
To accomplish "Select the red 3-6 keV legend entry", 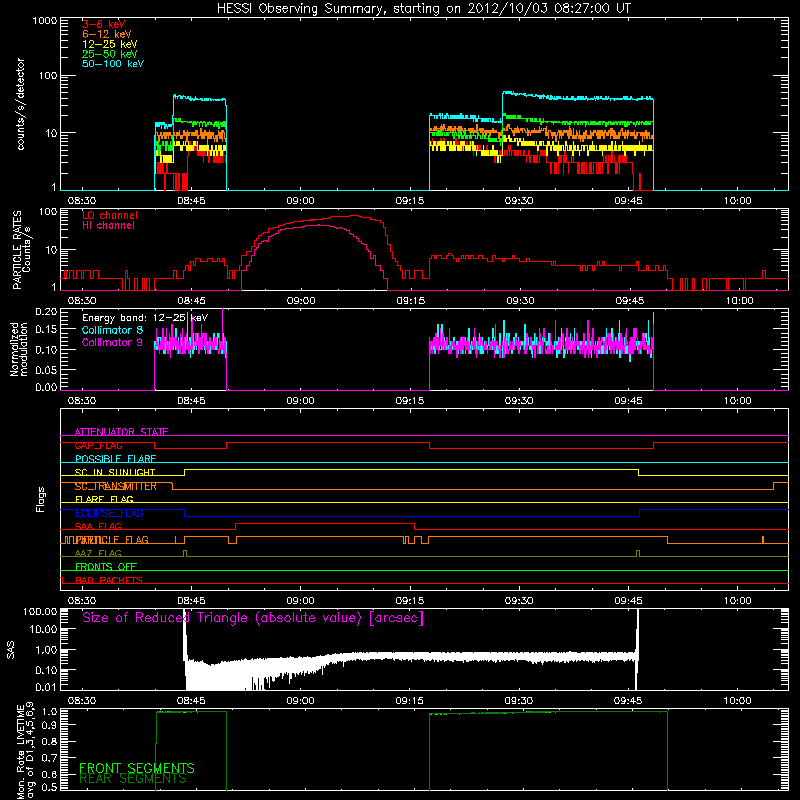I will coord(104,24).
